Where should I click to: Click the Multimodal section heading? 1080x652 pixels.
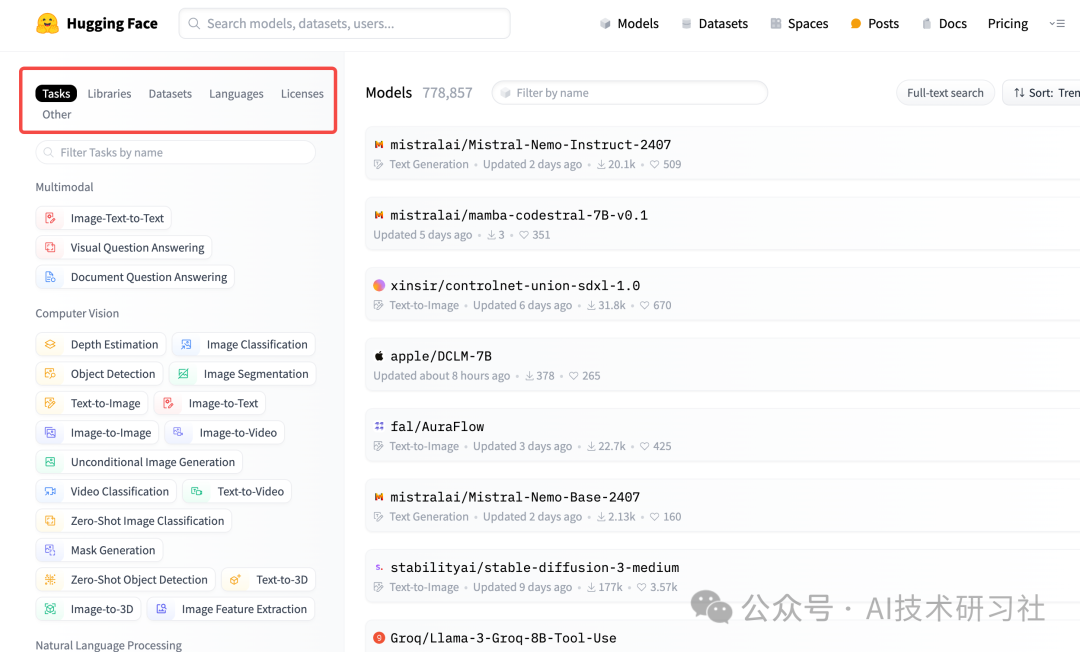(64, 187)
